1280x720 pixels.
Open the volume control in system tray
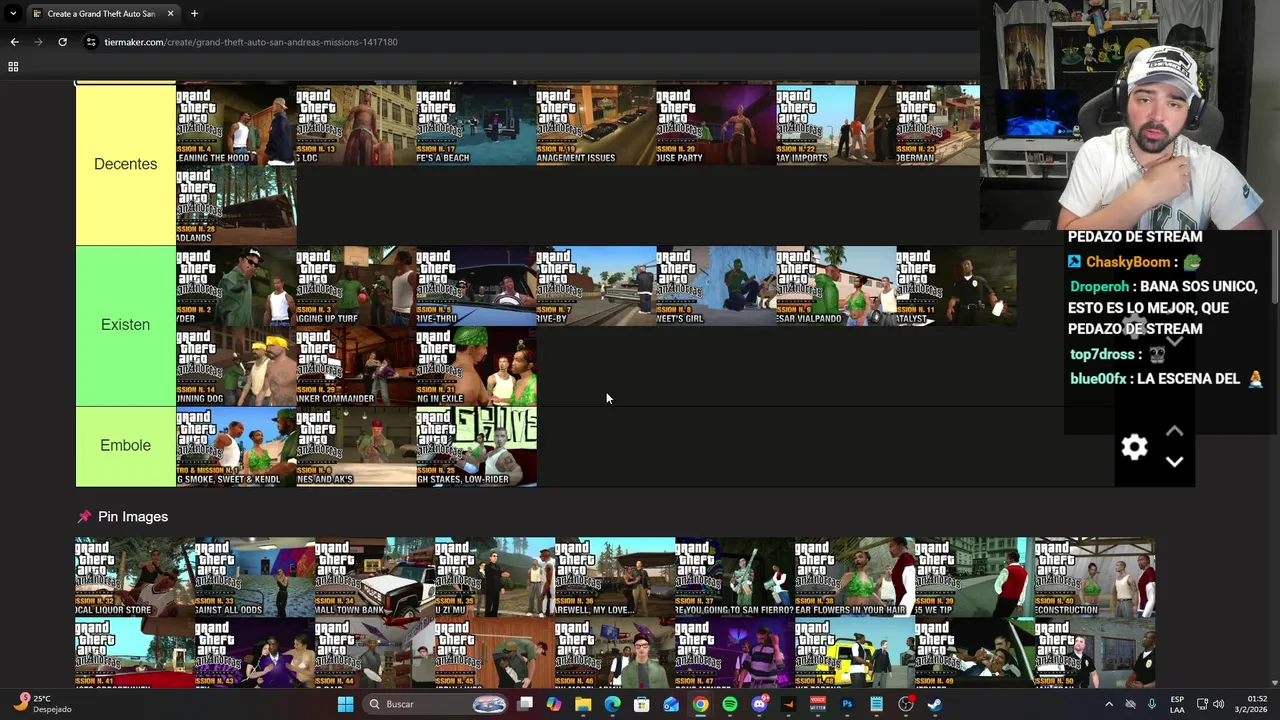[1218, 704]
